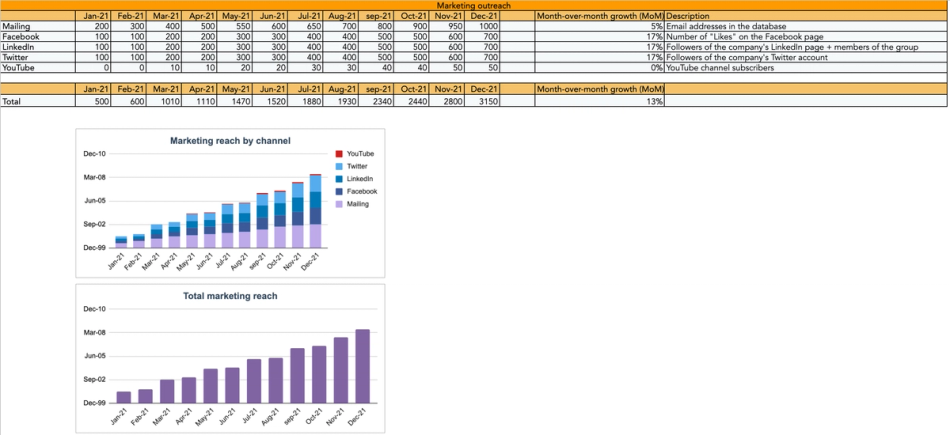Click the Mailing Jul-21 cell showing 650
This screenshot has width=950, height=435.
coord(305,27)
